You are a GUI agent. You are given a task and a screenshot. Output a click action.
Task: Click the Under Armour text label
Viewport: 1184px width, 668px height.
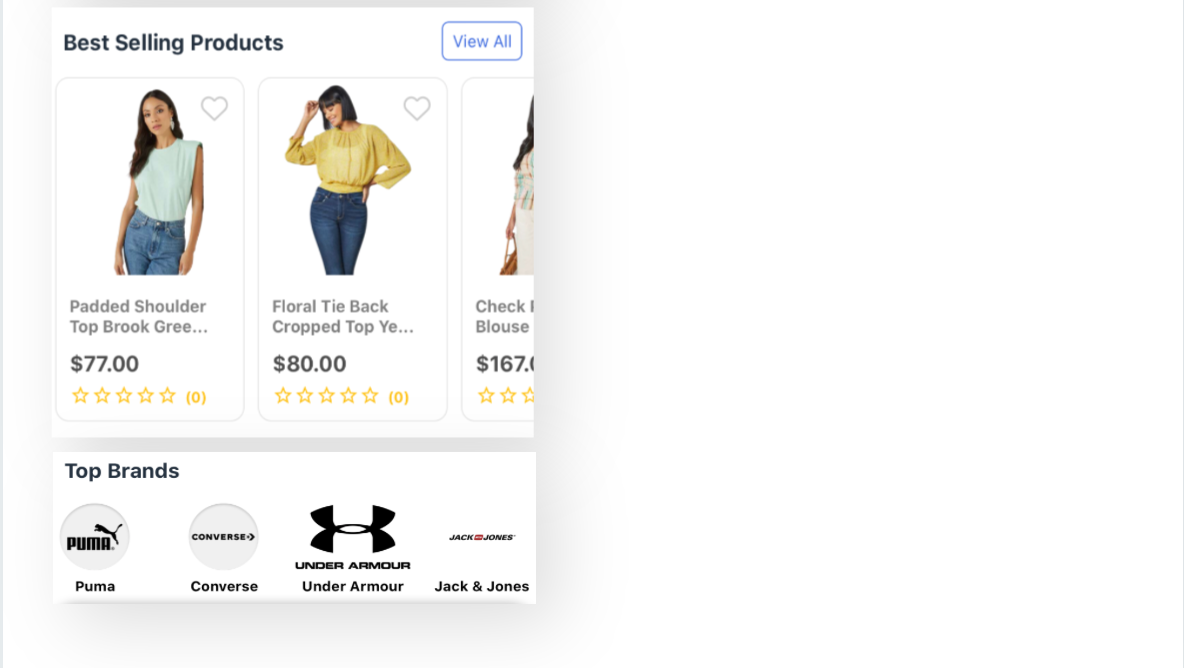click(x=353, y=586)
